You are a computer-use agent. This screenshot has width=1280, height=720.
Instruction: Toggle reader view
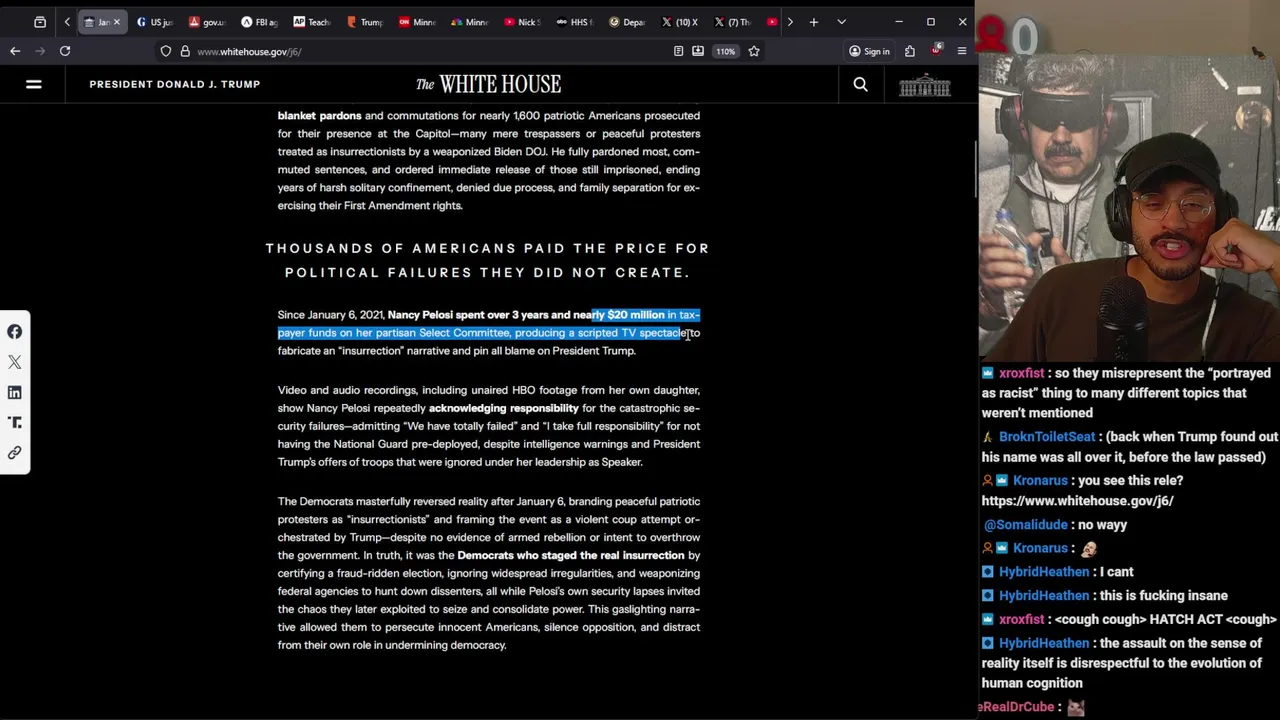tap(679, 51)
